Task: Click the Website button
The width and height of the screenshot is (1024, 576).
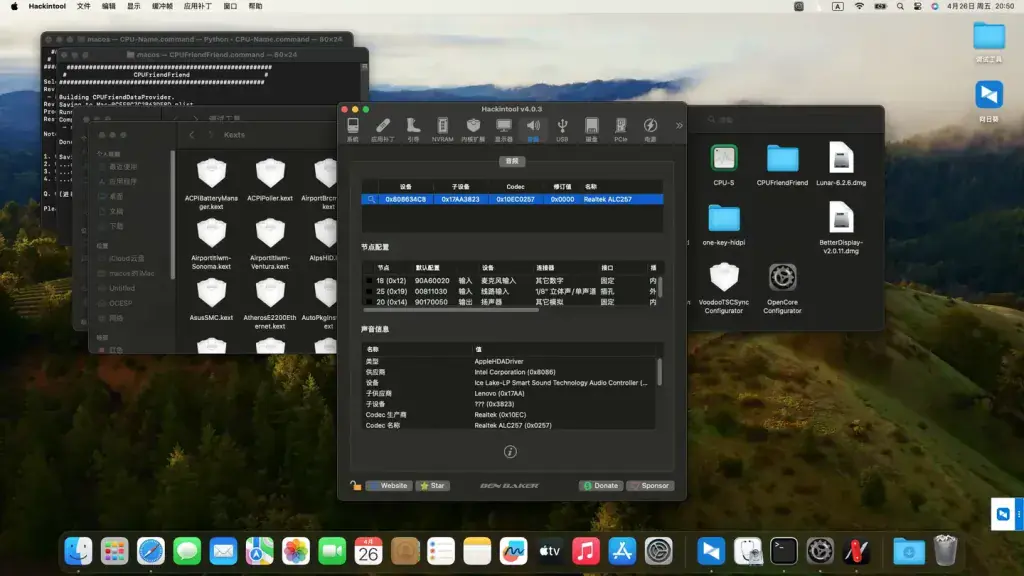Action: 389,486
